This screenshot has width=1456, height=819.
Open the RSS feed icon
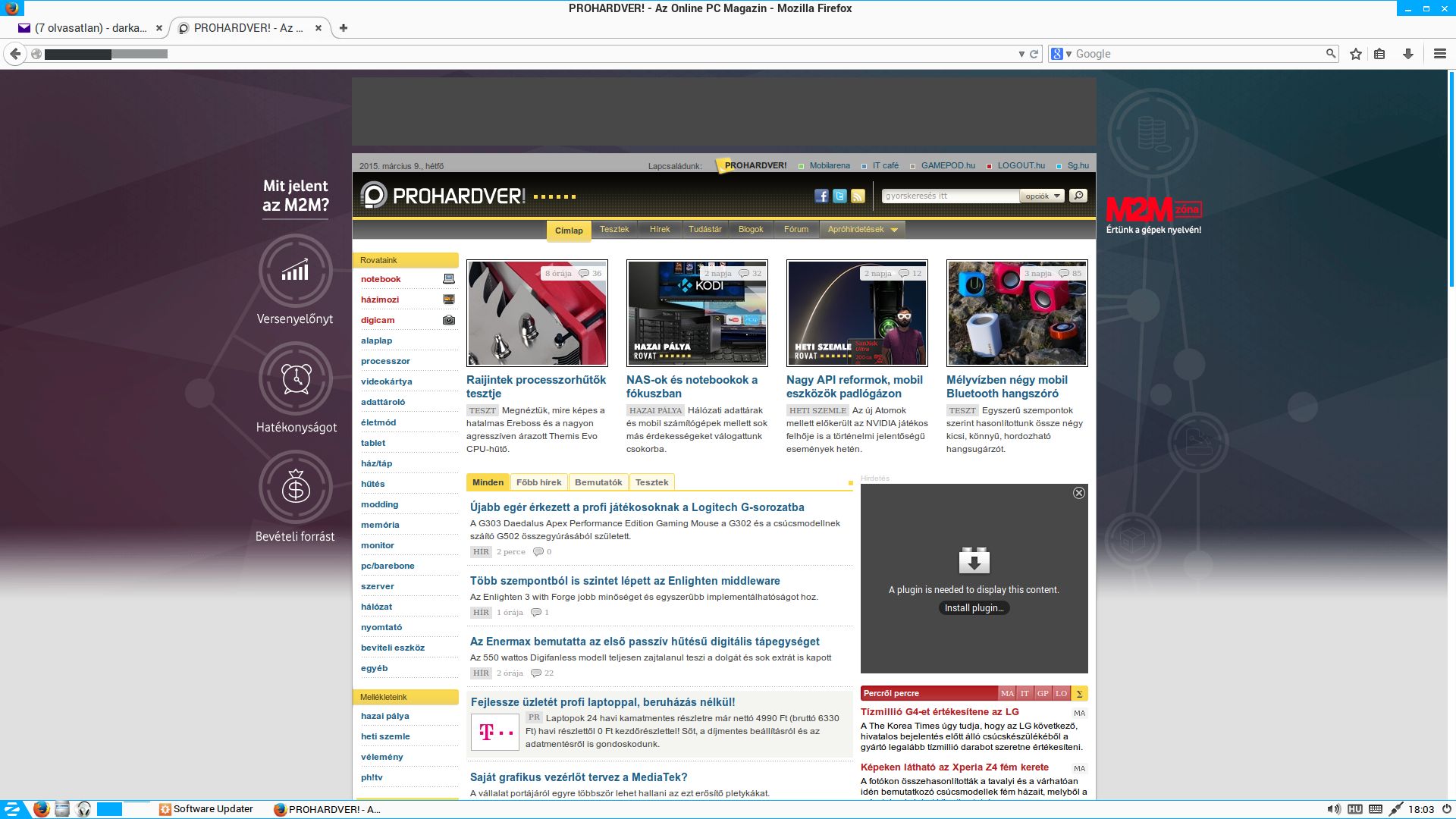[858, 196]
